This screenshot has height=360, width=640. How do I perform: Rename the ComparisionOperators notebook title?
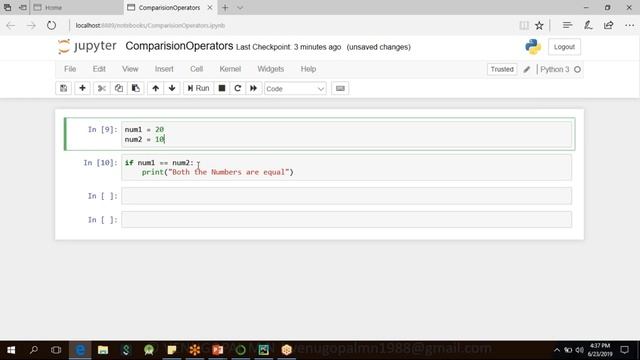[x=179, y=46]
